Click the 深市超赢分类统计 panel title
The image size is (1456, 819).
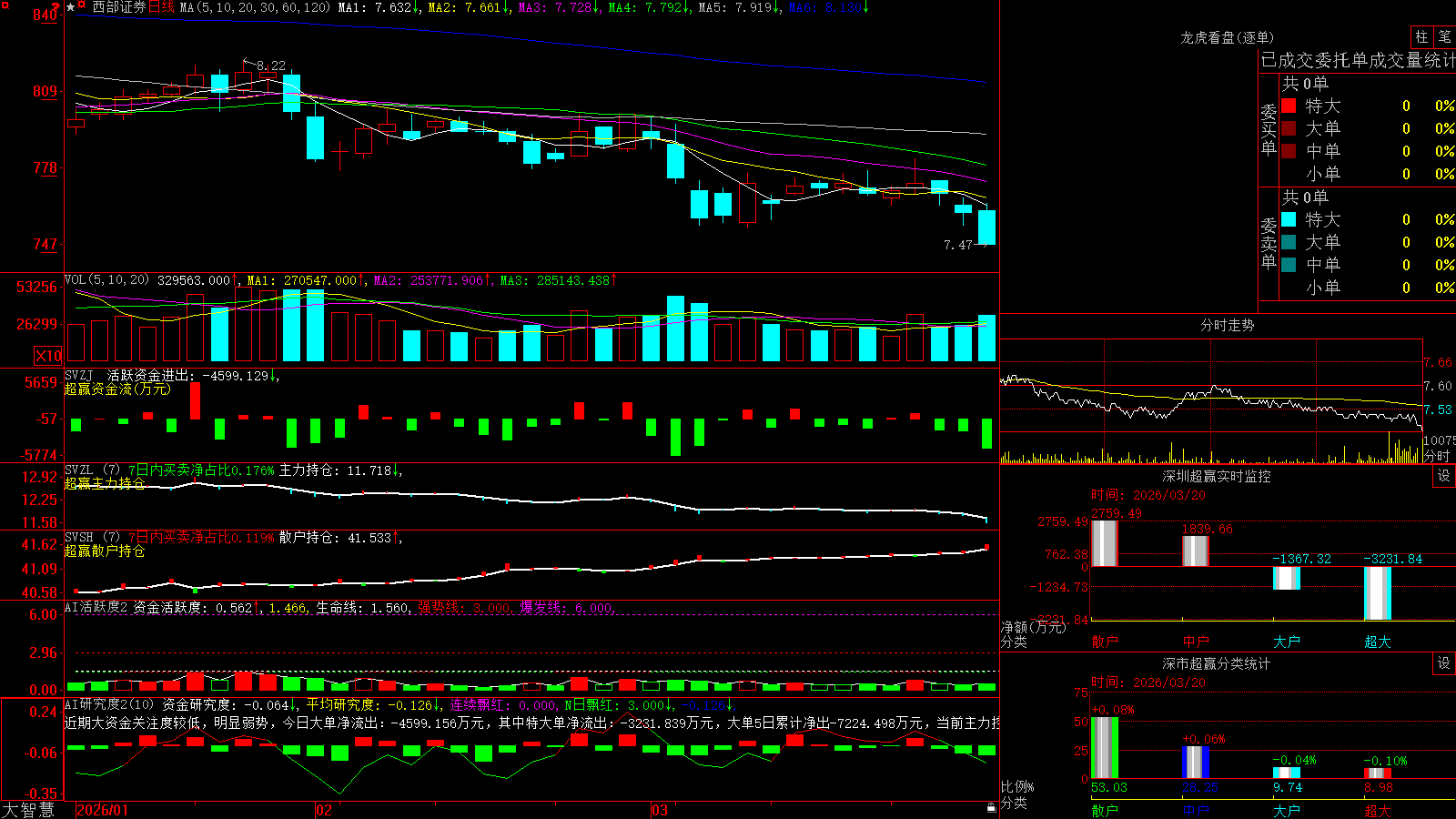[1217, 663]
